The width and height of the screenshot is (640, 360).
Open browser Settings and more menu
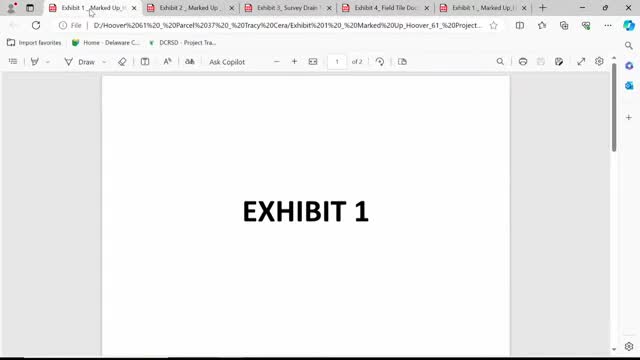[608, 25]
